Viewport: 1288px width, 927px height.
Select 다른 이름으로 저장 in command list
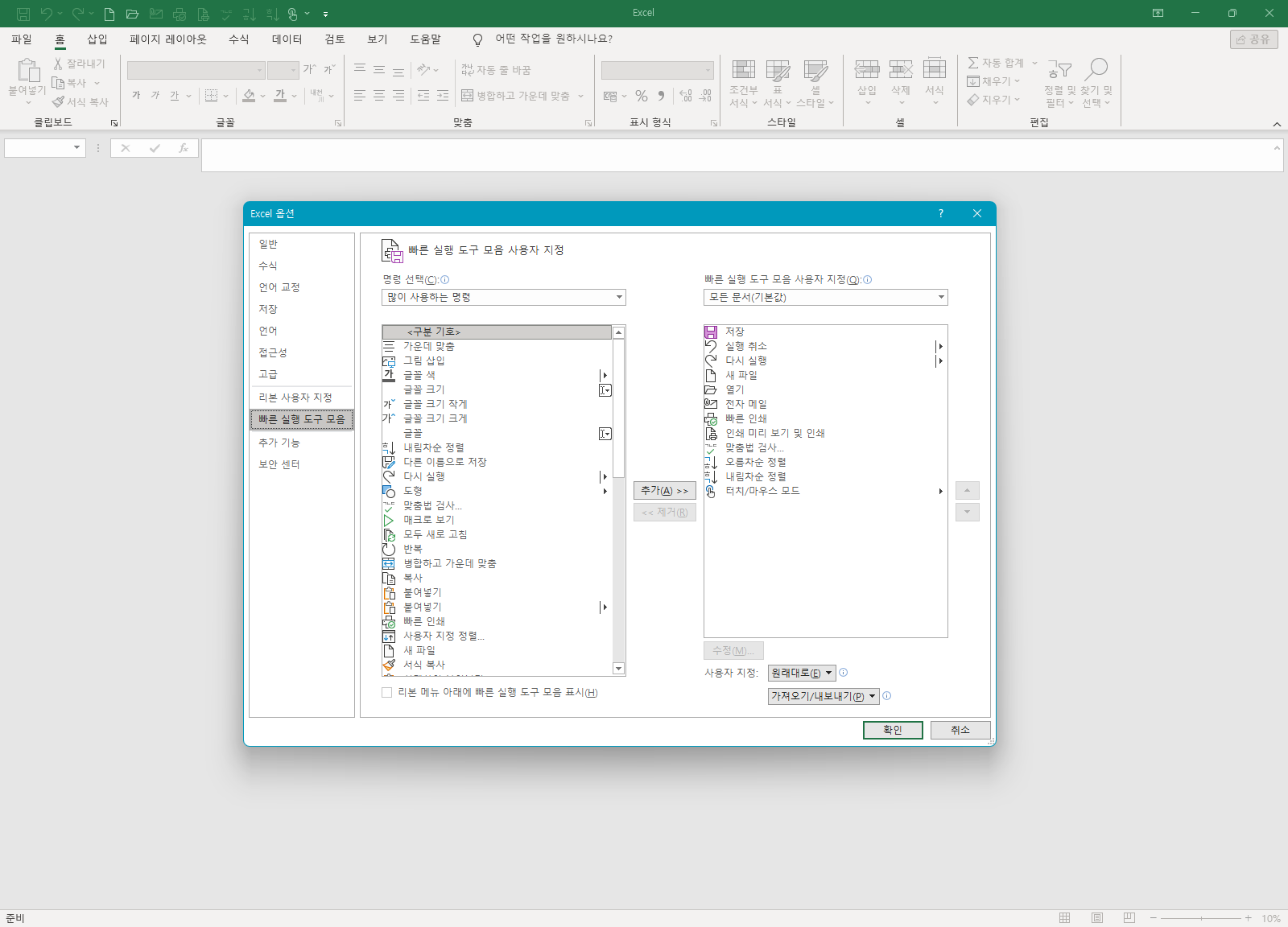pos(497,462)
